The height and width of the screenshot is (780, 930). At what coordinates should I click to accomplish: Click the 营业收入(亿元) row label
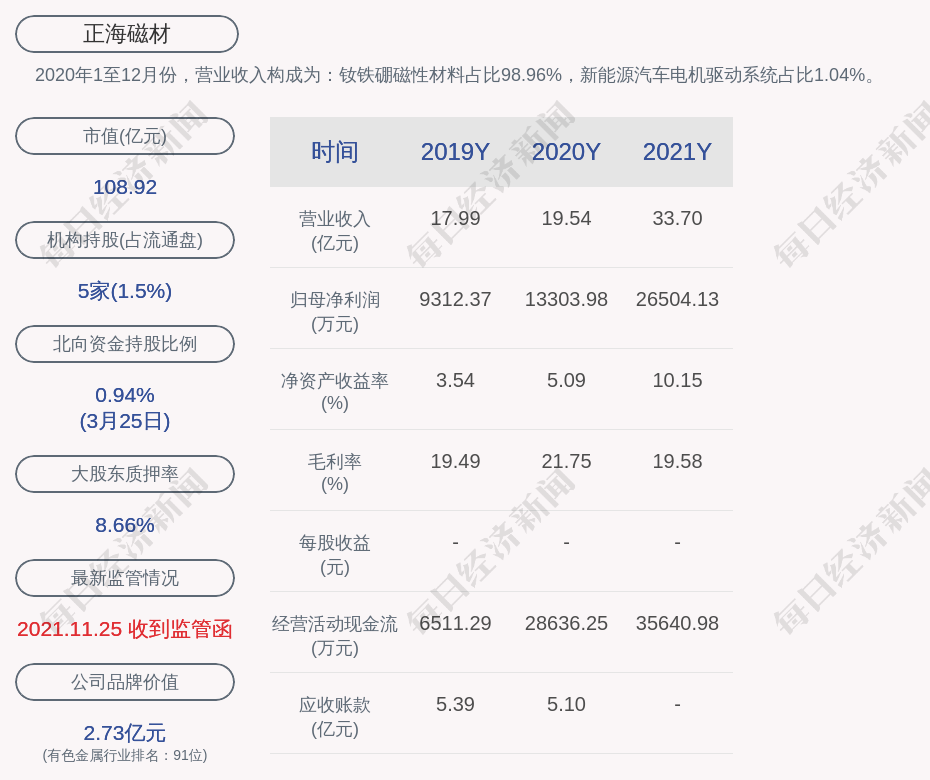pyautogui.click(x=335, y=231)
